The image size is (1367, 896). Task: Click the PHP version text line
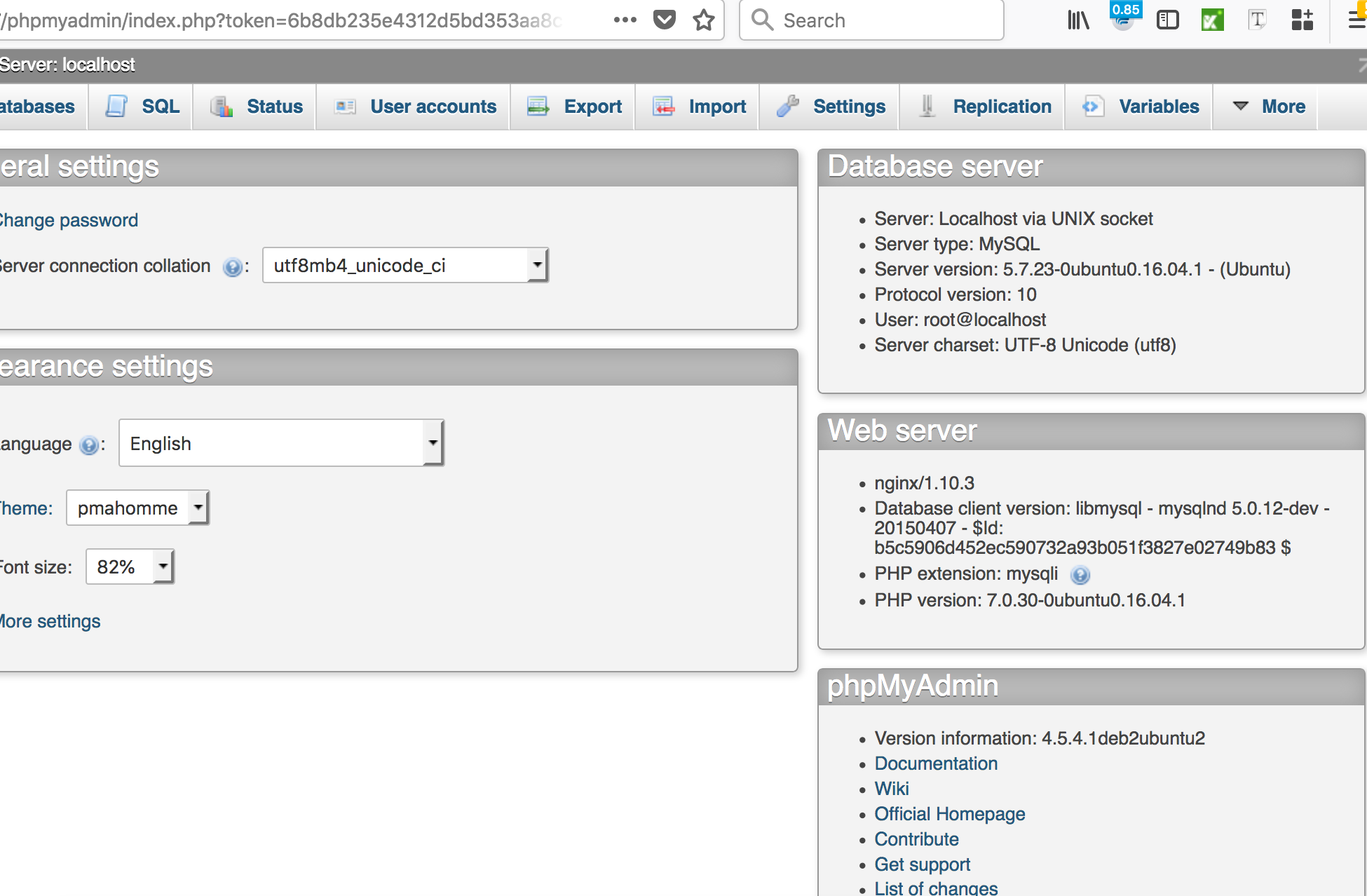coord(1030,600)
